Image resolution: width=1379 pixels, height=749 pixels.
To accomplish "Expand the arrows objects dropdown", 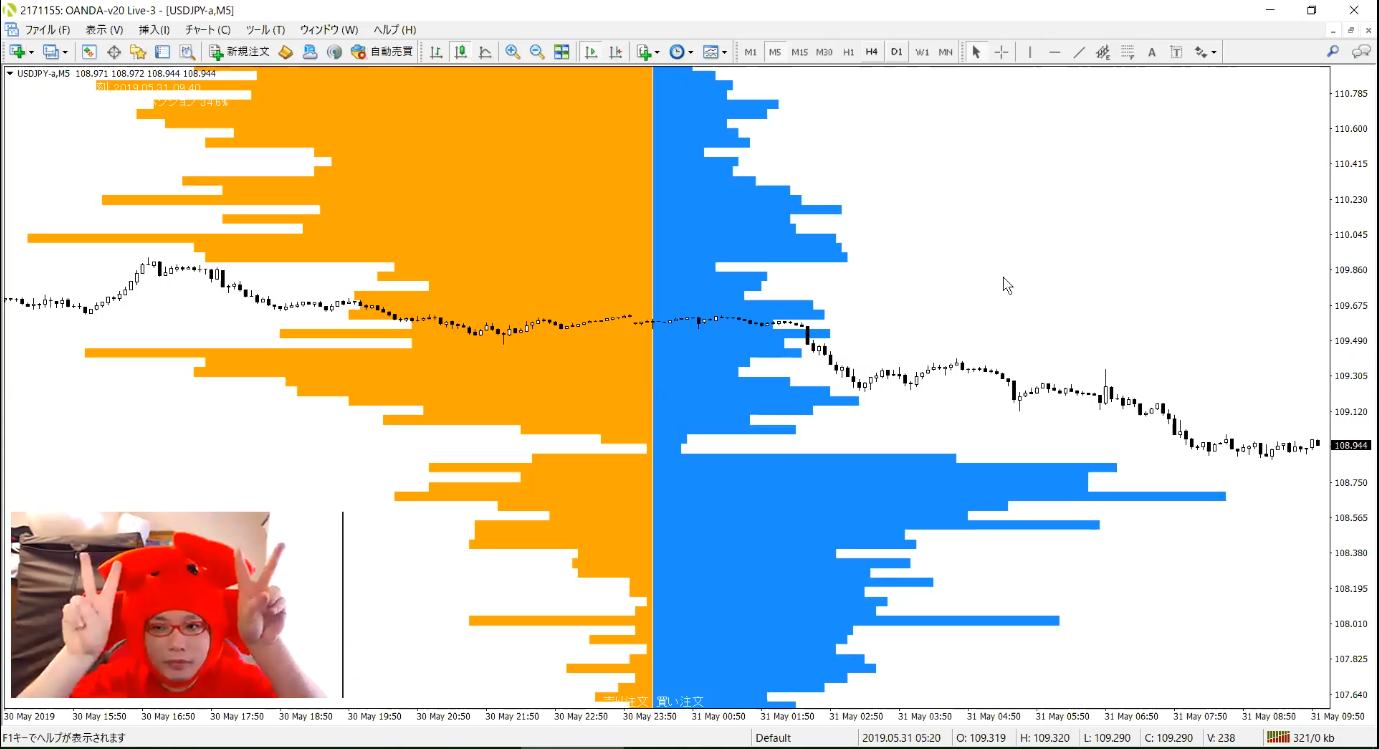I will click(1214, 52).
